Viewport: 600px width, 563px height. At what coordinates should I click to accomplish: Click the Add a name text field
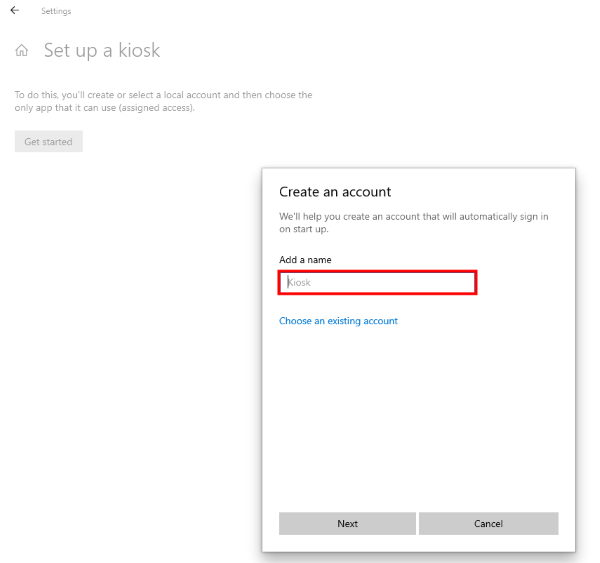tap(376, 283)
